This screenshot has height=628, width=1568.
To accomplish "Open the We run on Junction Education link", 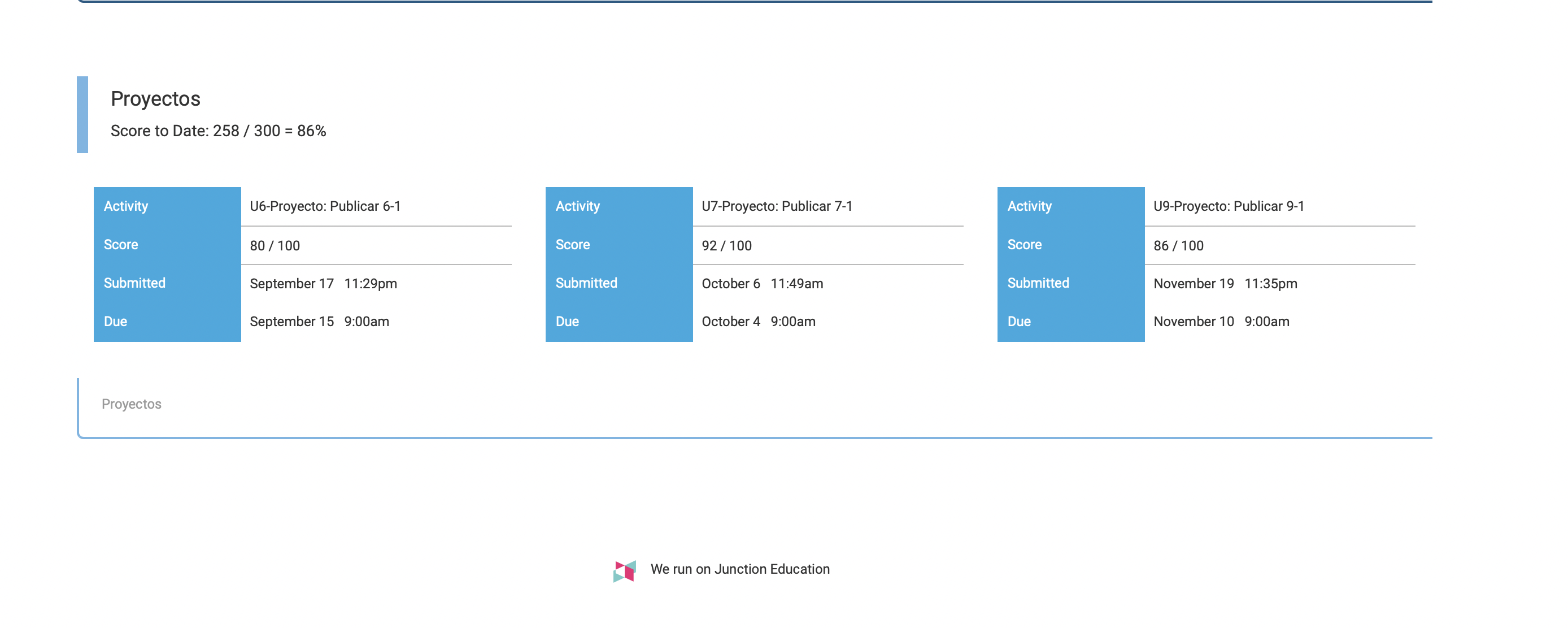I will pyautogui.click(x=739, y=569).
